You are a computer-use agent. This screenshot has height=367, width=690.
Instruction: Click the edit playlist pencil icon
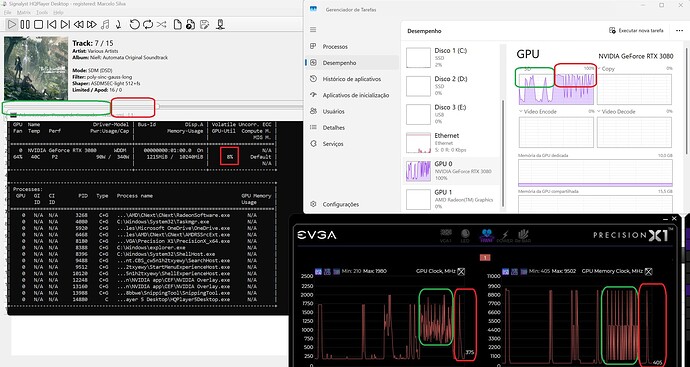[x=204, y=25]
